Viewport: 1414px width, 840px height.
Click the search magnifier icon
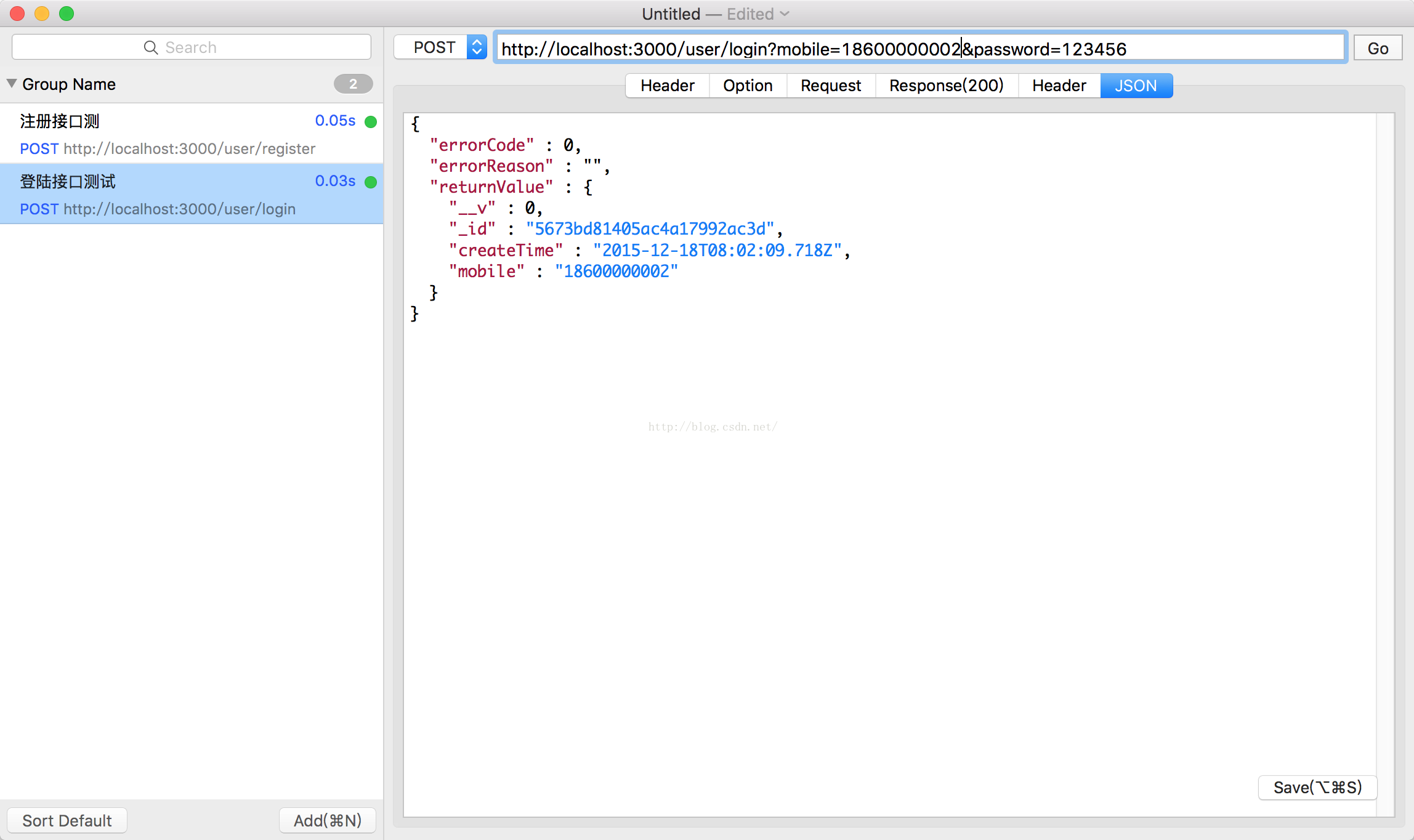(150, 47)
